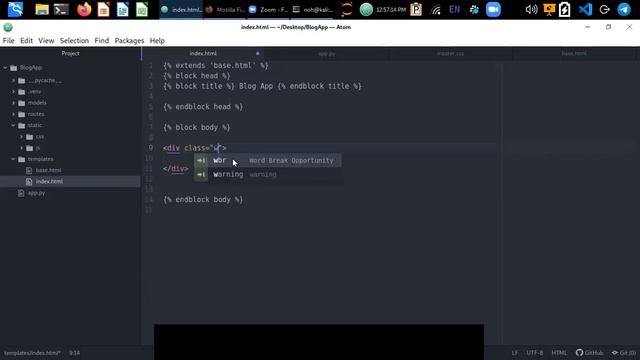Collapse the templates folder
640x360 pixels.
click(13, 159)
